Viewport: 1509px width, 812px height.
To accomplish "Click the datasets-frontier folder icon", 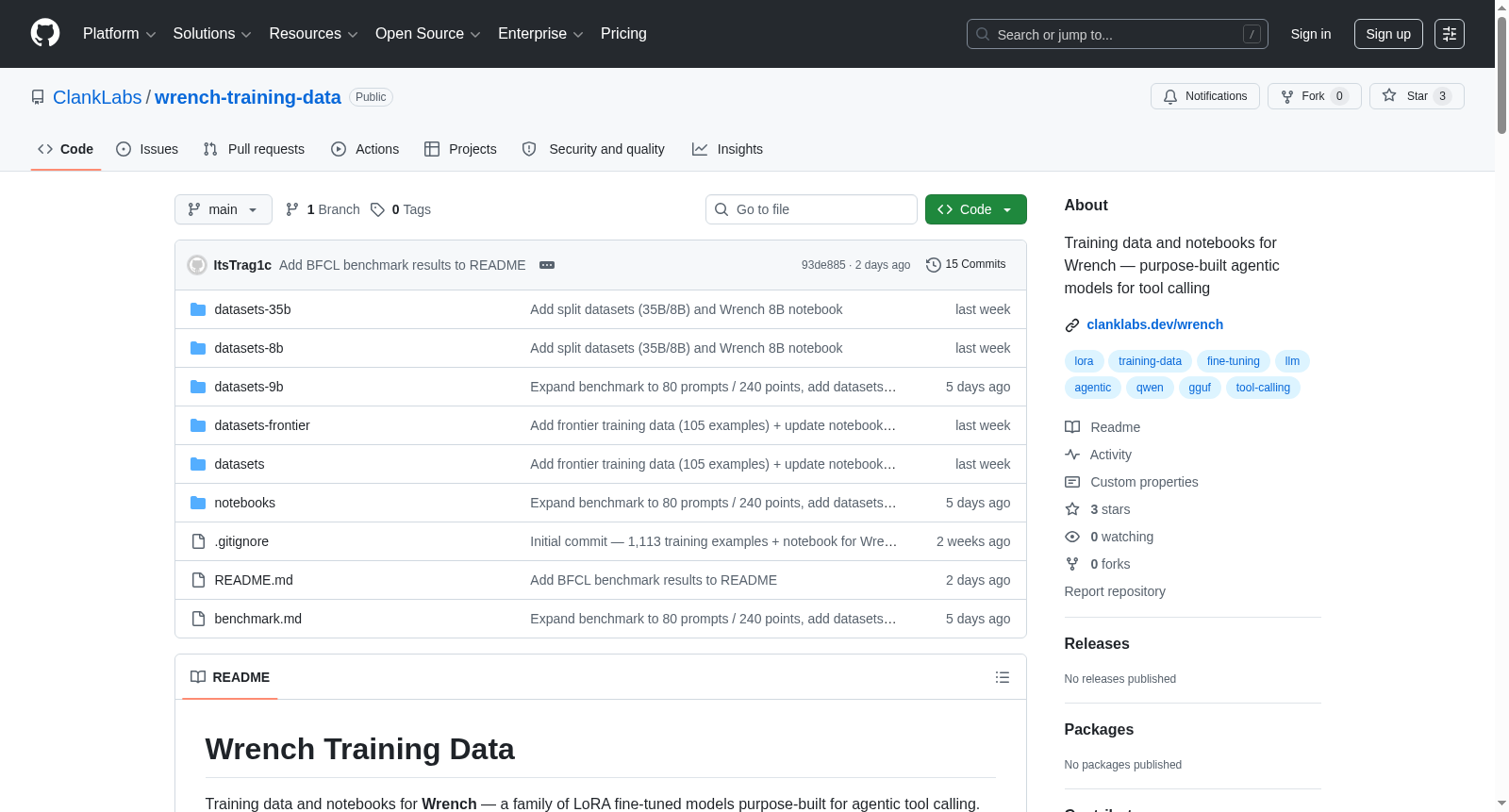I will (x=198, y=425).
